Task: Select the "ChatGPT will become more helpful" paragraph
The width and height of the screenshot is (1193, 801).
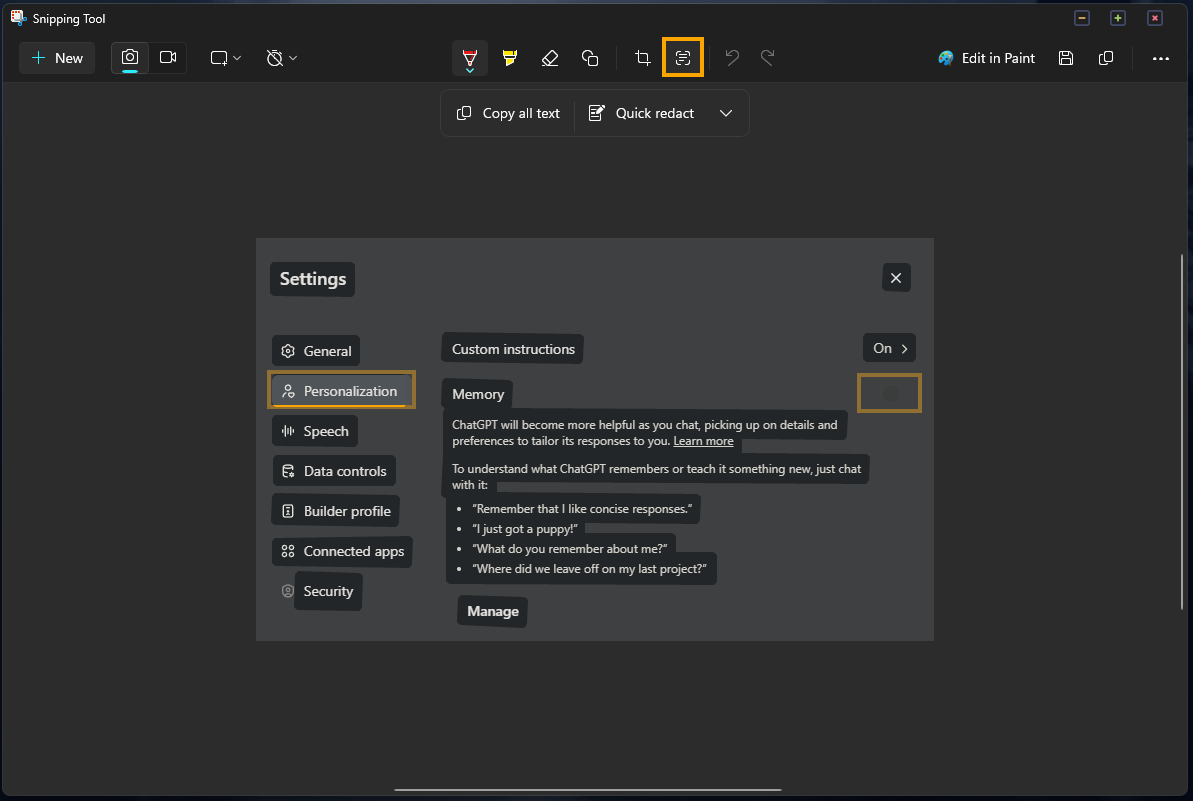Action: click(644, 433)
